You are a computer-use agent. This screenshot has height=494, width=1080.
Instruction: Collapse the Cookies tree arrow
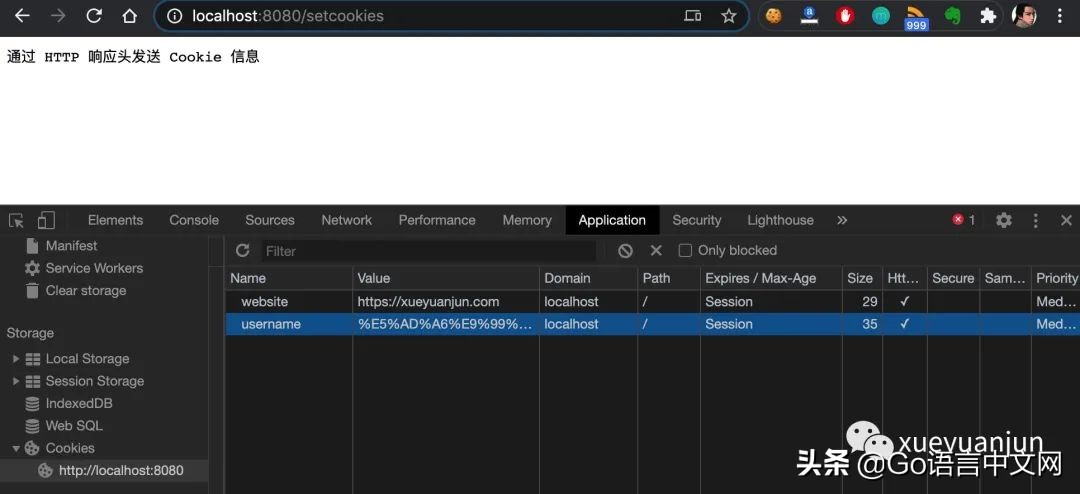(x=16, y=449)
